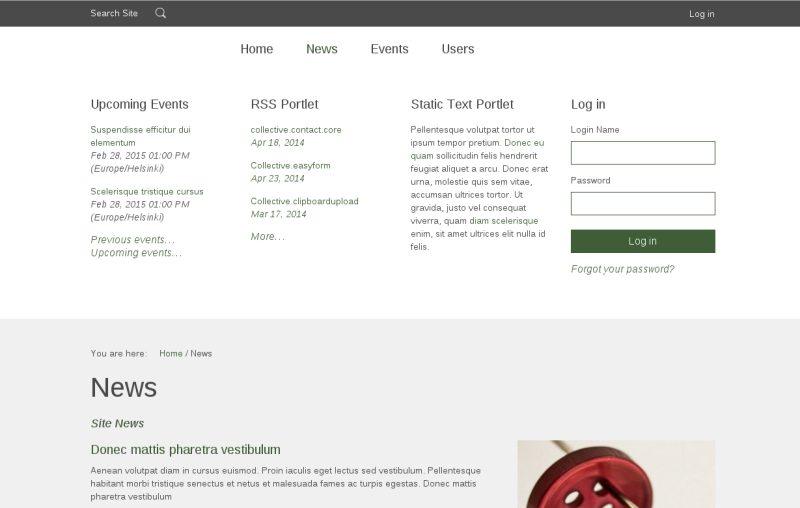Switch to the Events navigation tab
This screenshot has height=508, width=800.
(x=389, y=49)
